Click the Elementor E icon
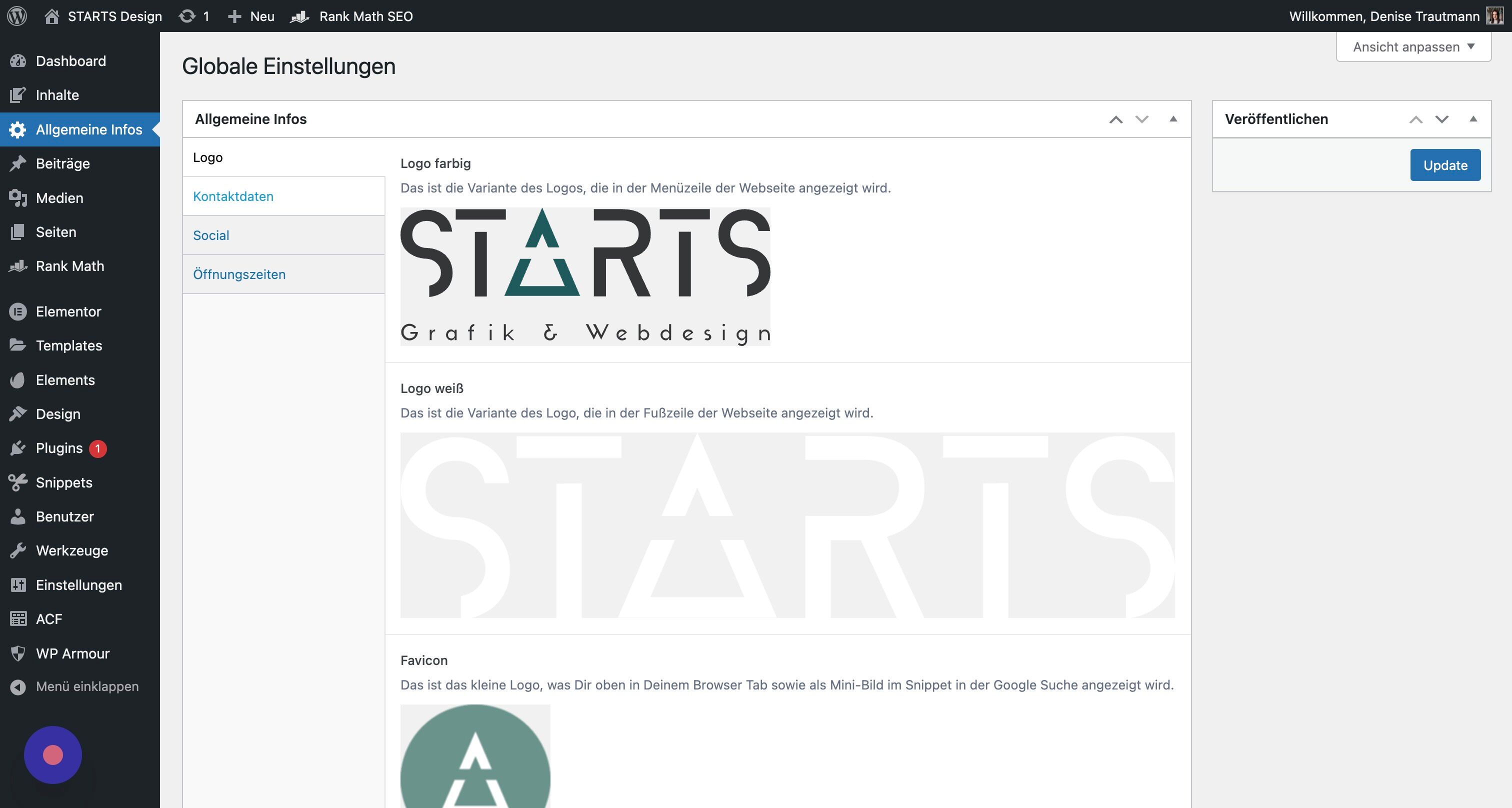The width and height of the screenshot is (1512, 808). pyautogui.click(x=18, y=311)
